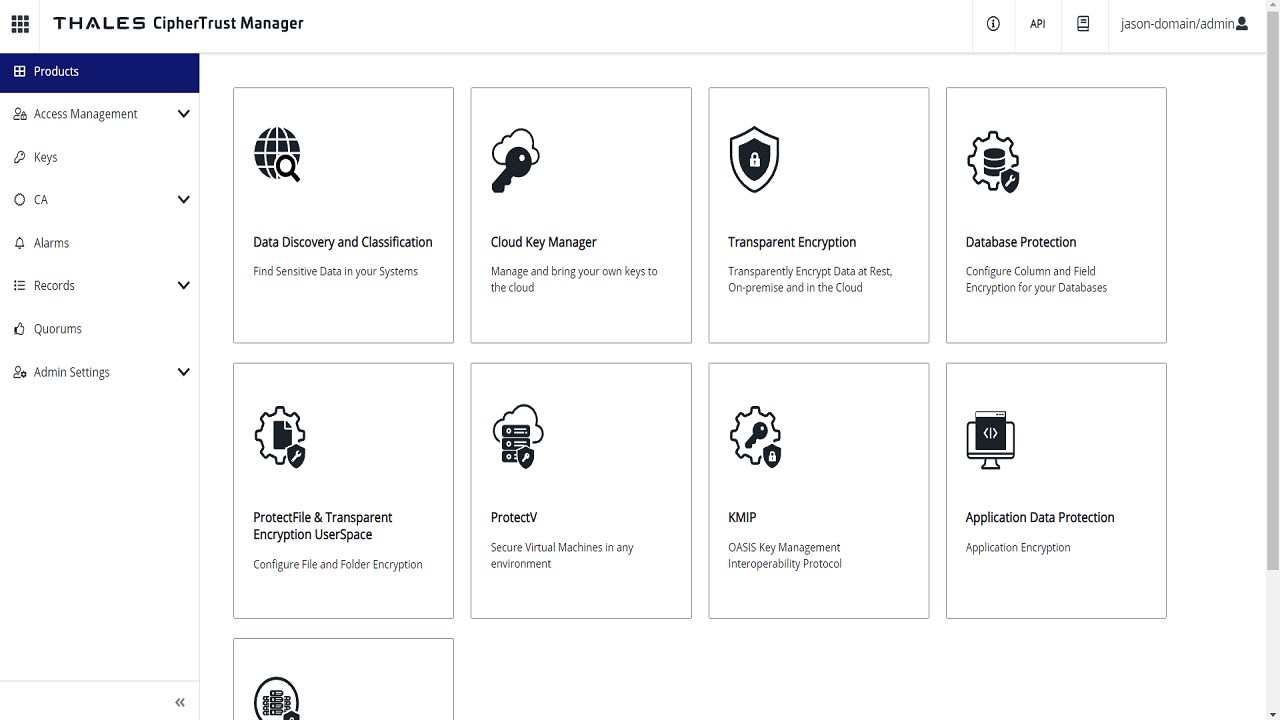Click 'Find Sensitive Data in your Systems' text
The image size is (1280, 720).
(x=336, y=272)
